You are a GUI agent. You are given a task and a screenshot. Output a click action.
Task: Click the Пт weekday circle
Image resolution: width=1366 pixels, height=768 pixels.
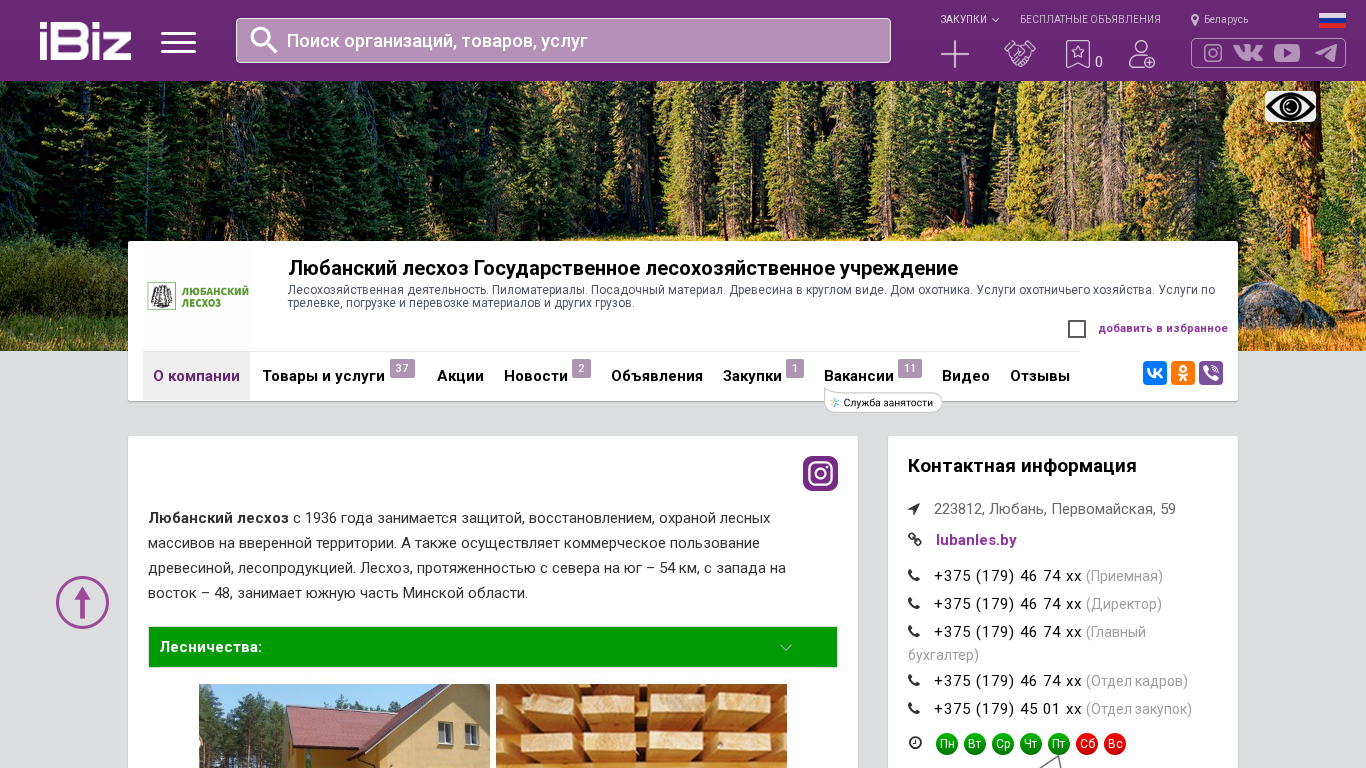click(x=1059, y=744)
